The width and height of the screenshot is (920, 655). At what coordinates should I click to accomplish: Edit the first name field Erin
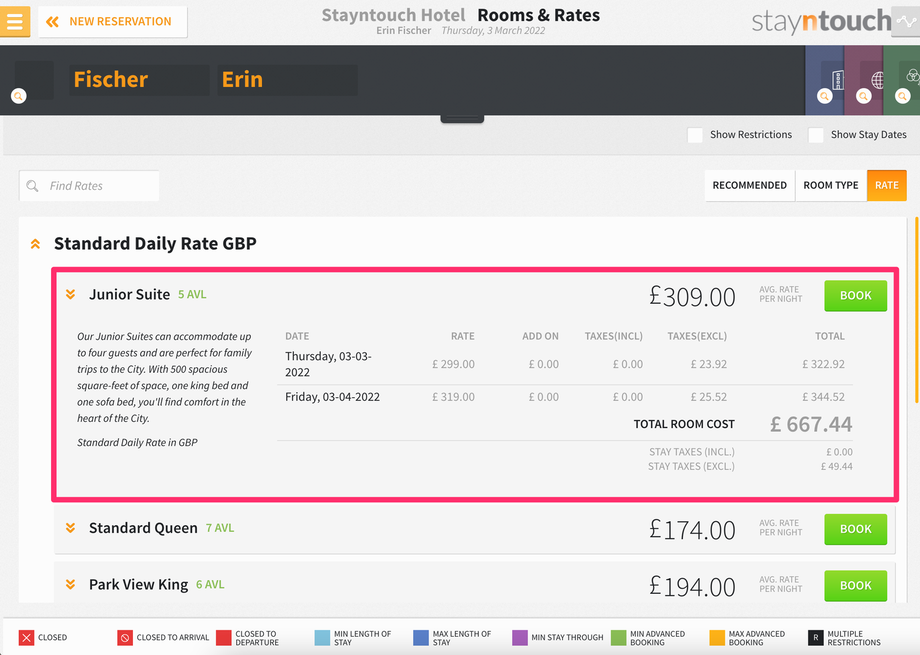tap(287, 80)
